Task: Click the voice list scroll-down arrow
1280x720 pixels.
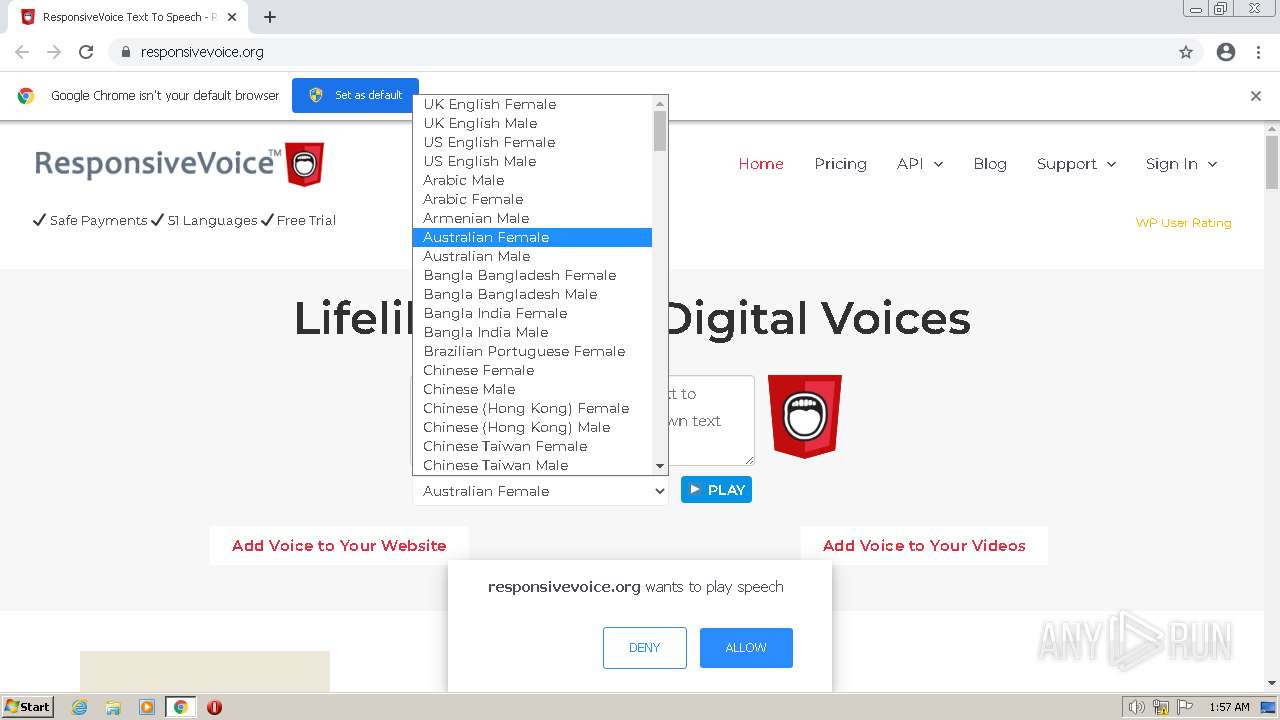Action: pyautogui.click(x=660, y=466)
